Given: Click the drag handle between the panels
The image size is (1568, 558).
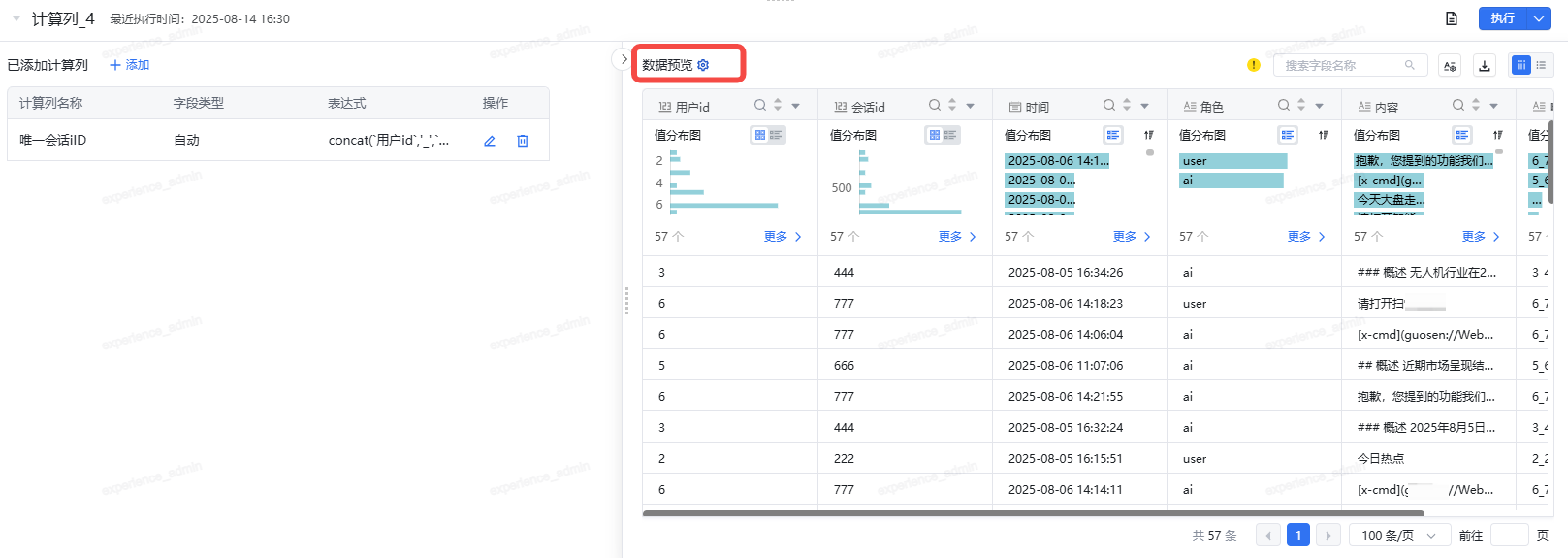Looking at the screenshot, I should [626, 301].
